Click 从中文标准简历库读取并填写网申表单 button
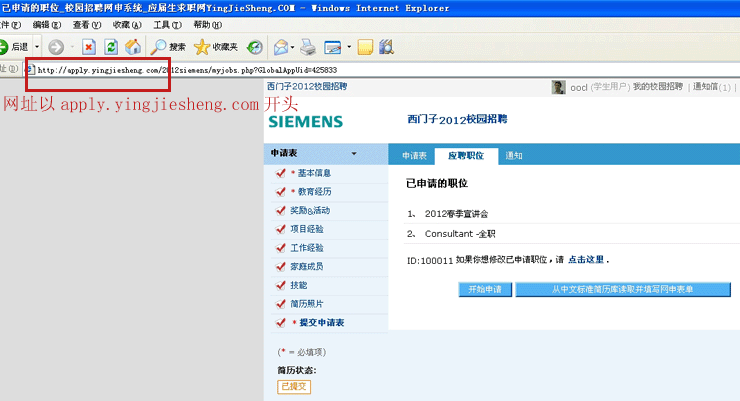740x401 pixels. click(x=623, y=289)
